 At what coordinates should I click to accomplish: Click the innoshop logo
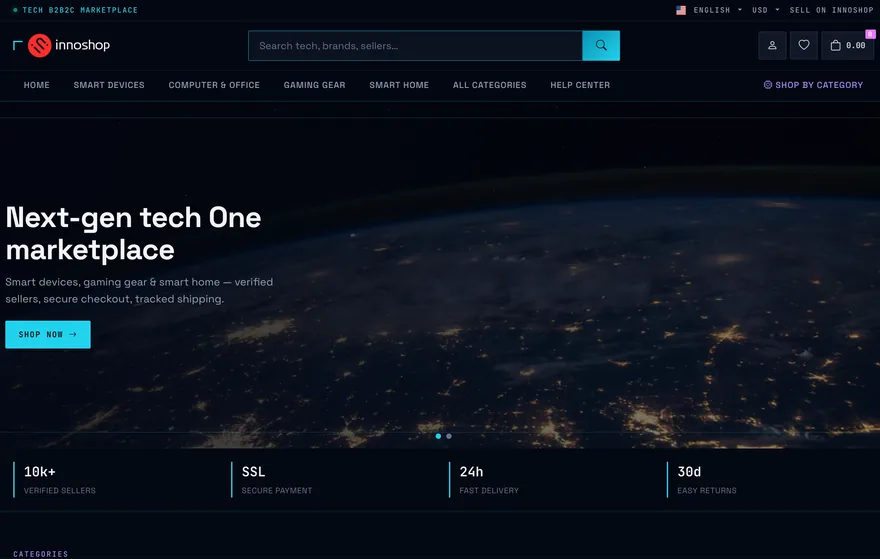(x=69, y=45)
